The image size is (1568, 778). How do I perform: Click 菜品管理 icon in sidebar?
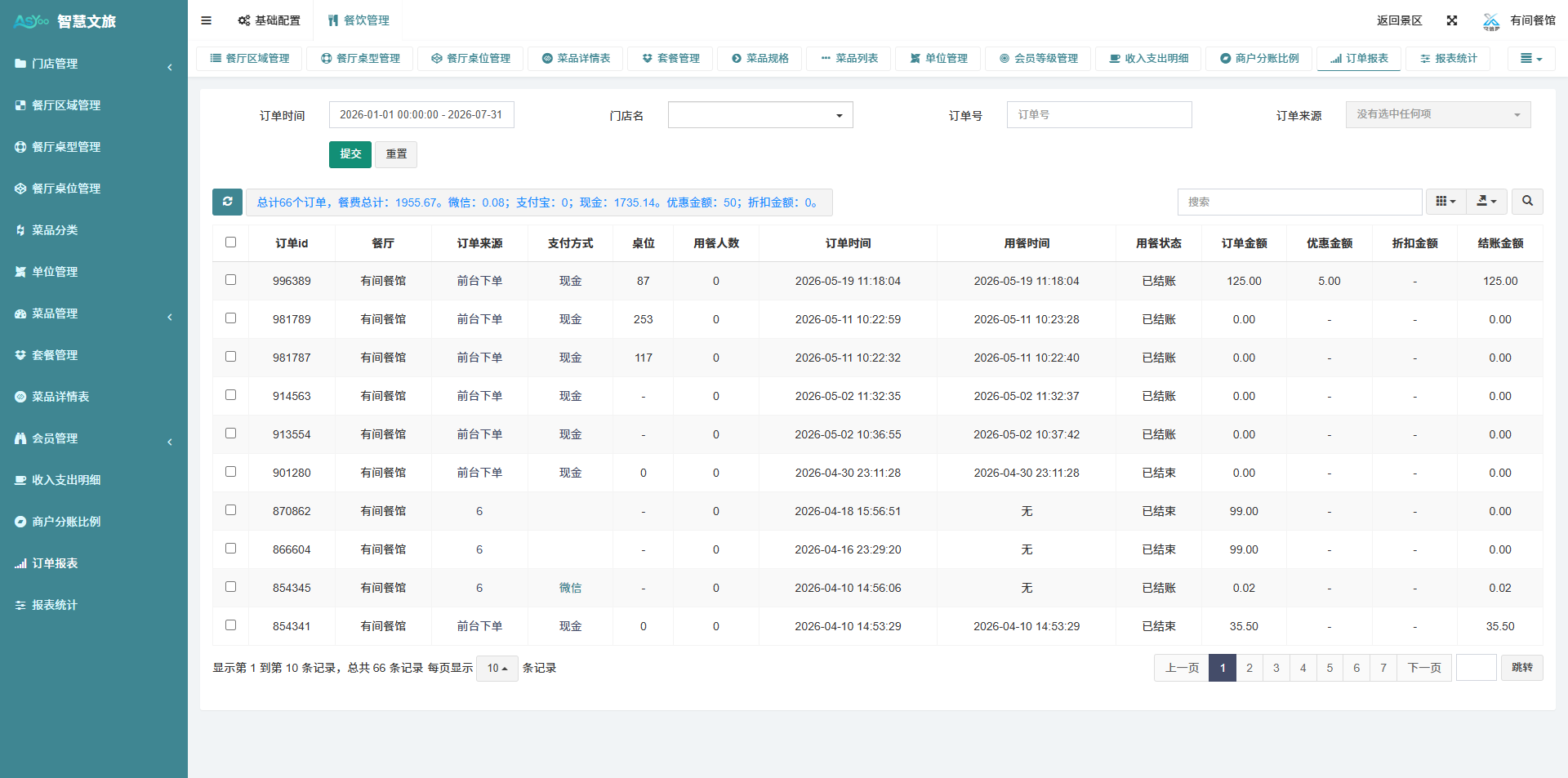coord(20,313)
